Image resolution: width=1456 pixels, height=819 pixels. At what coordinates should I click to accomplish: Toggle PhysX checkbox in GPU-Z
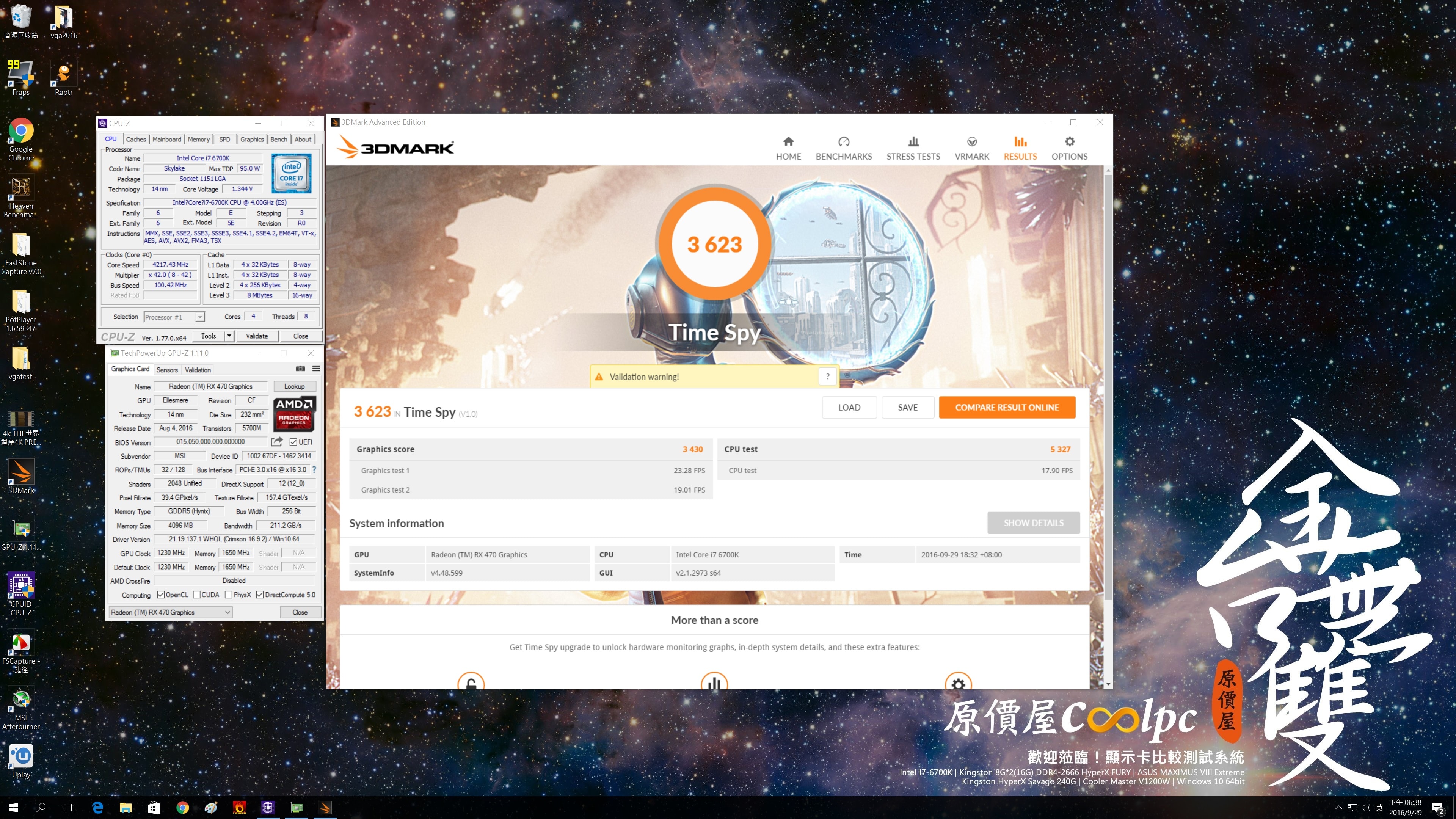(228, 595)
